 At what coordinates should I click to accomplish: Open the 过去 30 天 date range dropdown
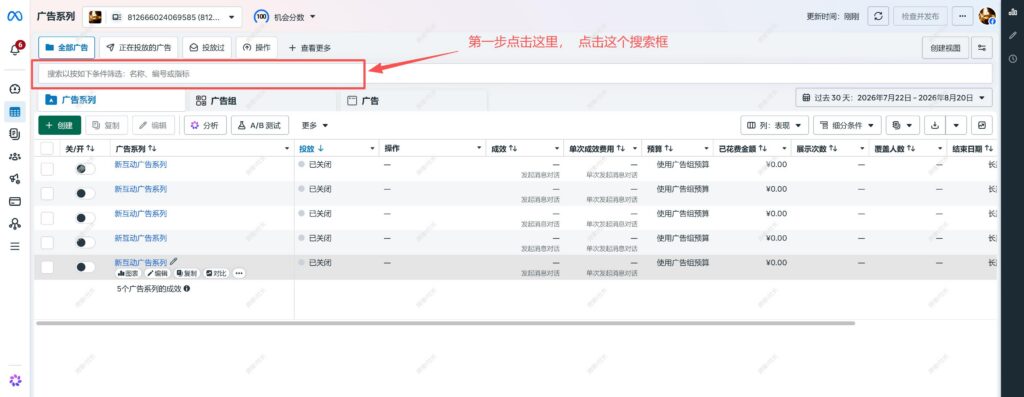894,98
